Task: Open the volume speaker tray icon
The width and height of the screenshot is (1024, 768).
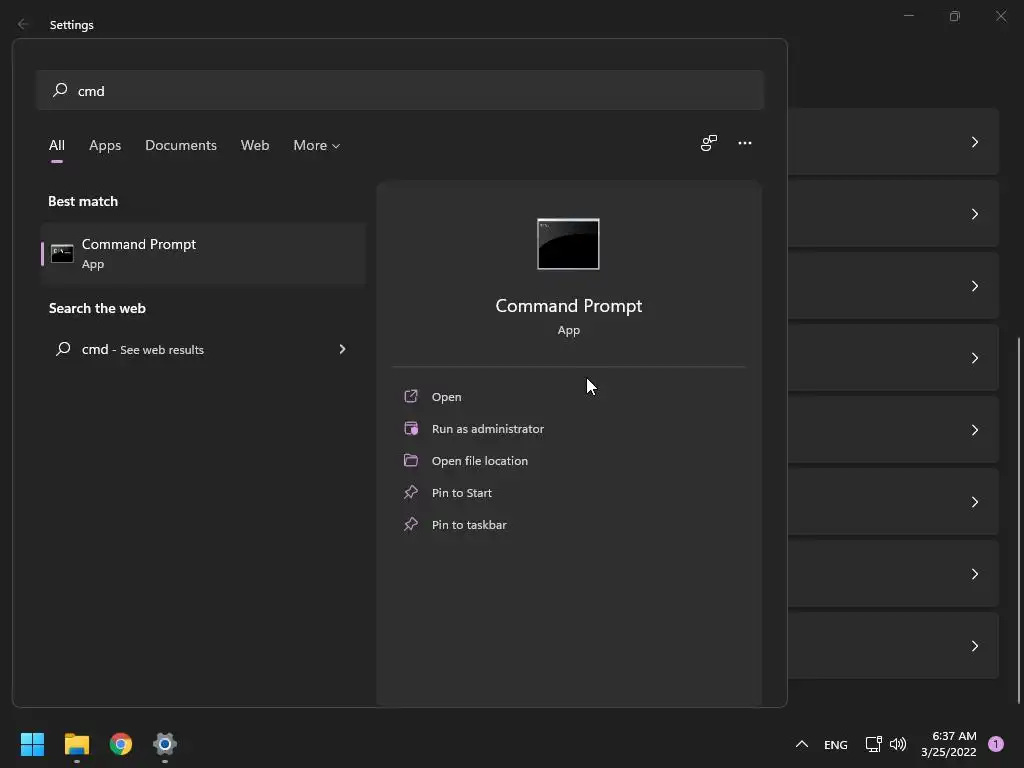Action: click(898, 744)
